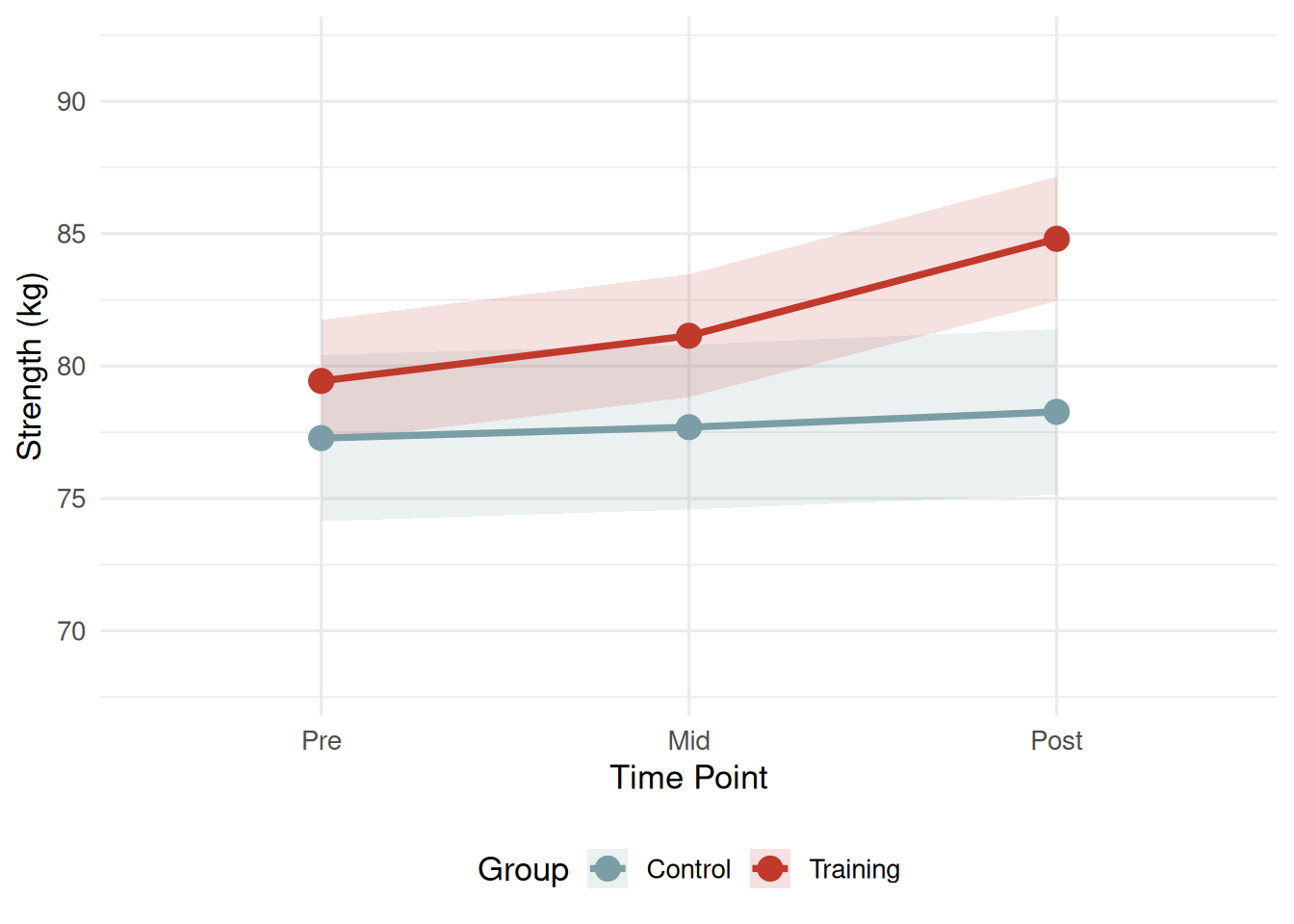
Task: Click the Strength (kg) axis title
Action: pos(31,366)
